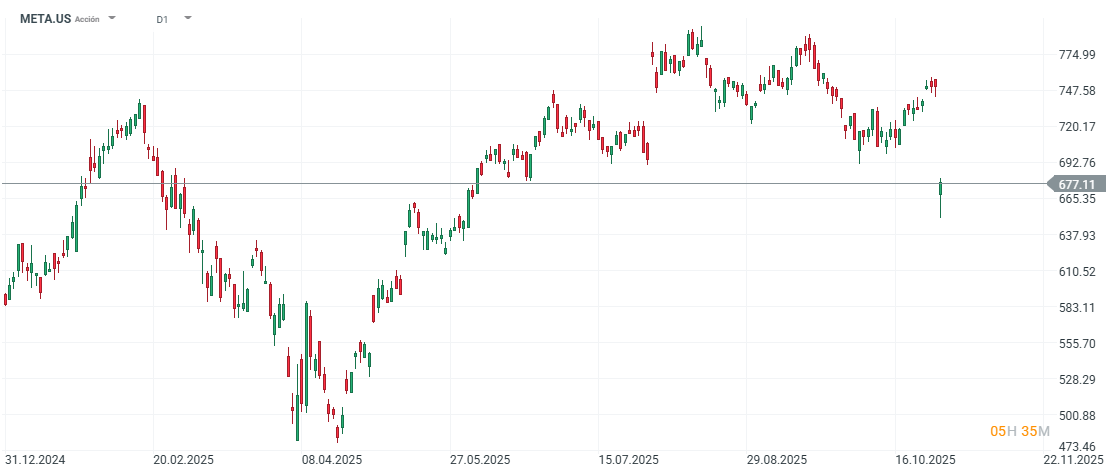Click the 31.12.2024 date label
Image resolution: width=1119 pixels, height=476 pixels.
(33, 460)
